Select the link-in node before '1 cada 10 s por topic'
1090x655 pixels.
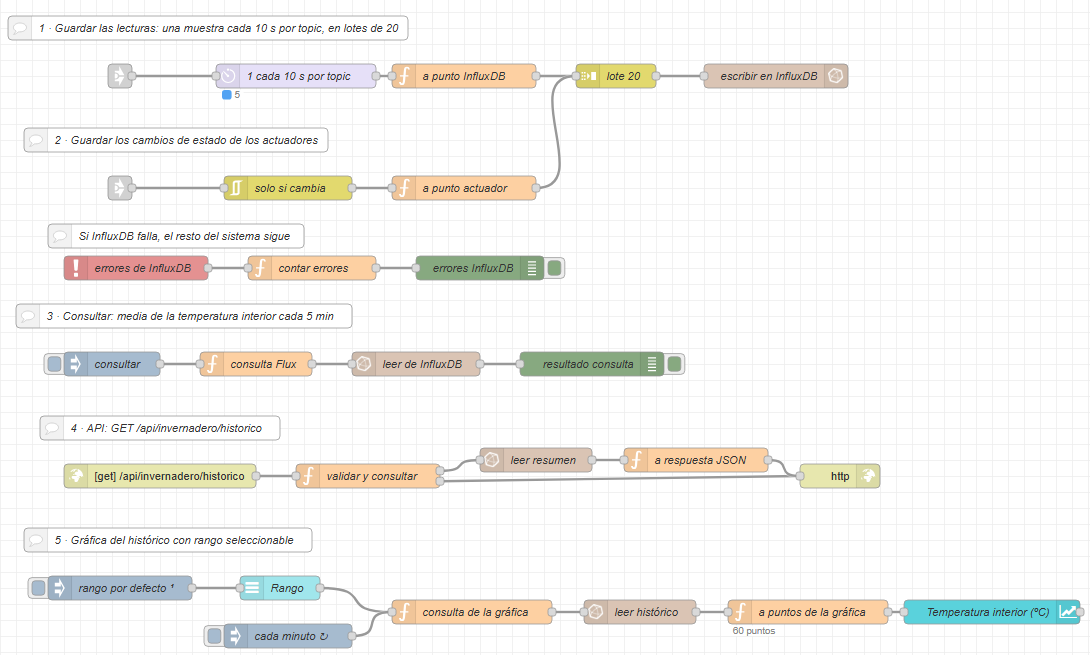120,76
